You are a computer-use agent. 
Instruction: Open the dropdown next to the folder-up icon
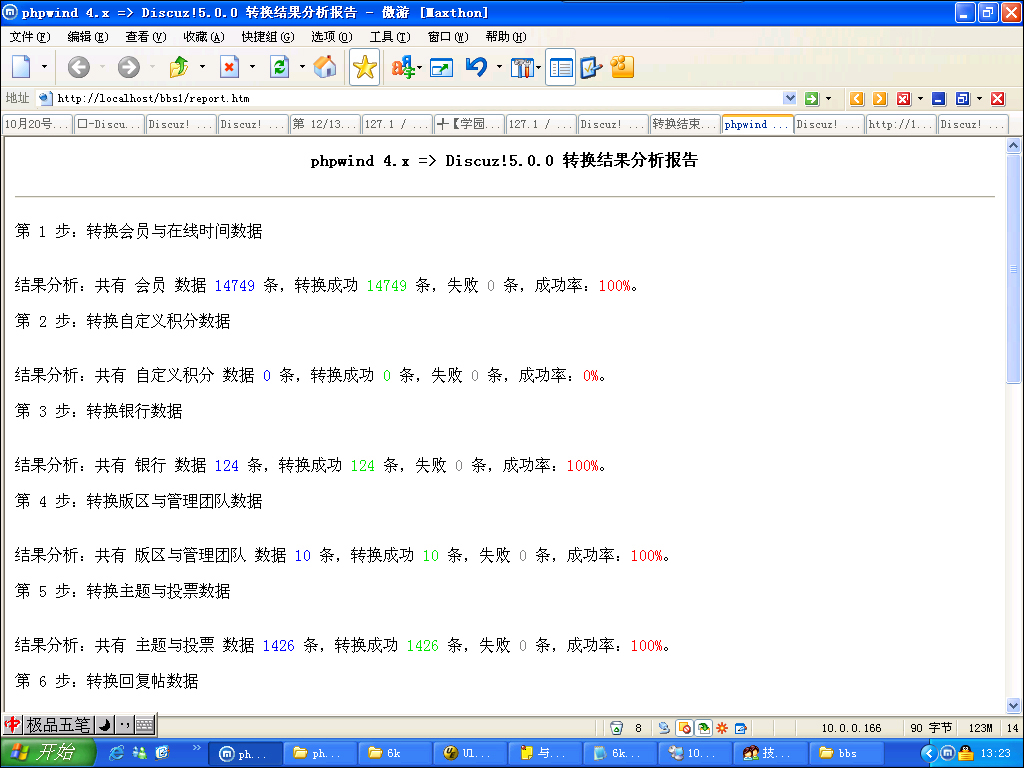pos(202,67)
